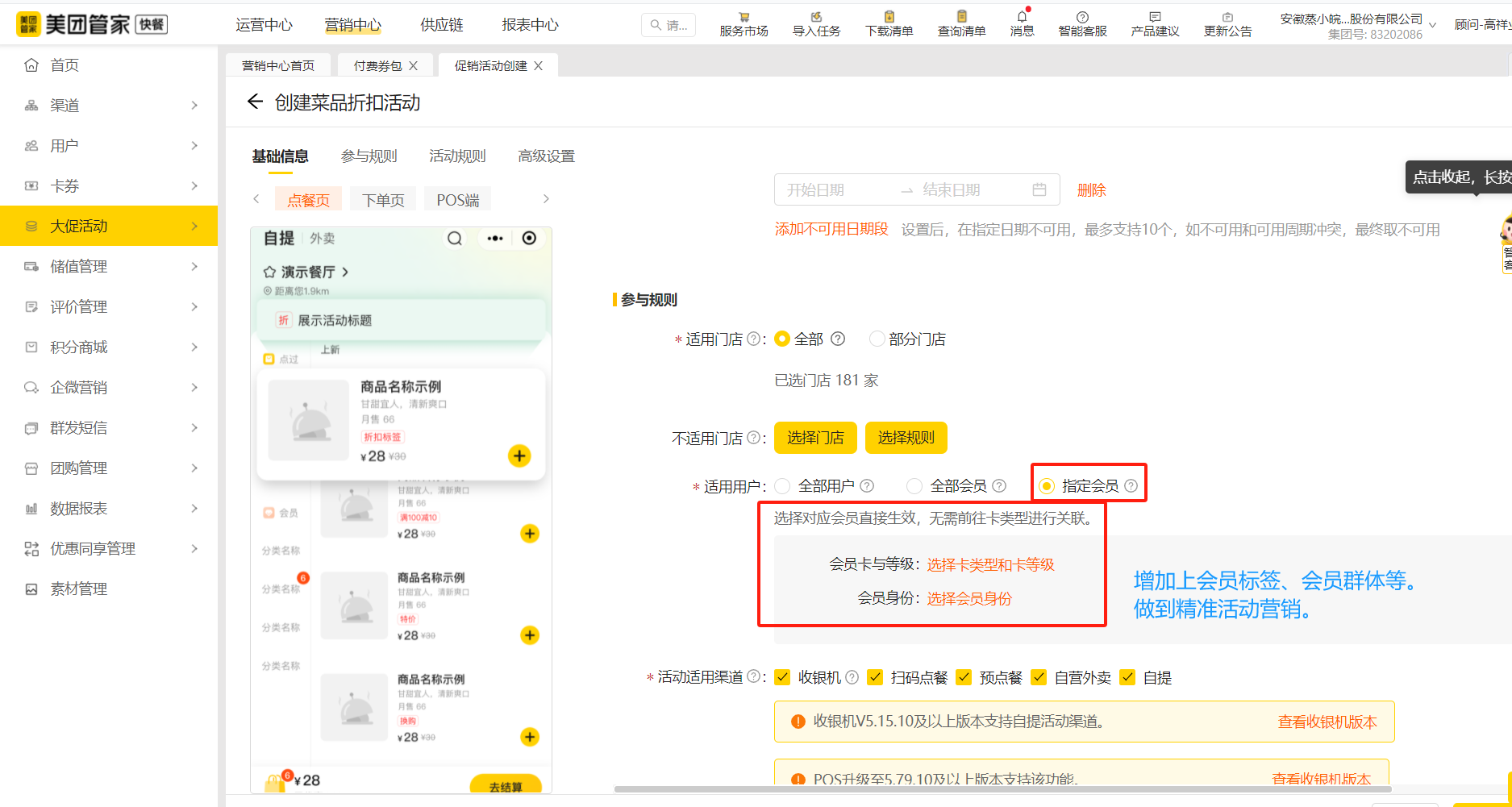Click the 下载清单 icon in top bar
The height and width of the screenshot is (807, 1512).
(889, 17)
